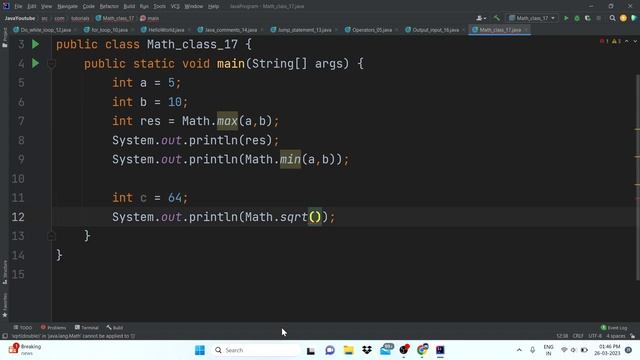640x360 pixels.
Task: Close the Math_class_17.java tab
Action: coord(526,30)
